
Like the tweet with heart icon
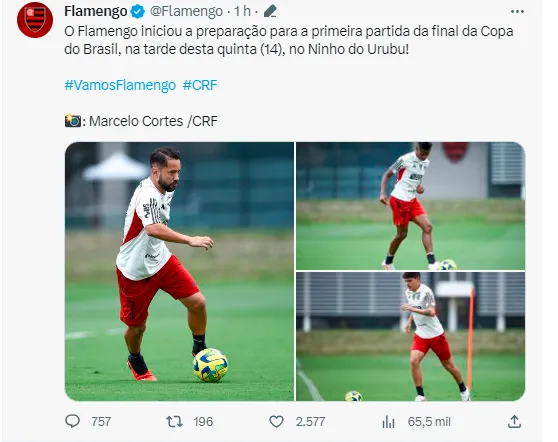[276, 422]
